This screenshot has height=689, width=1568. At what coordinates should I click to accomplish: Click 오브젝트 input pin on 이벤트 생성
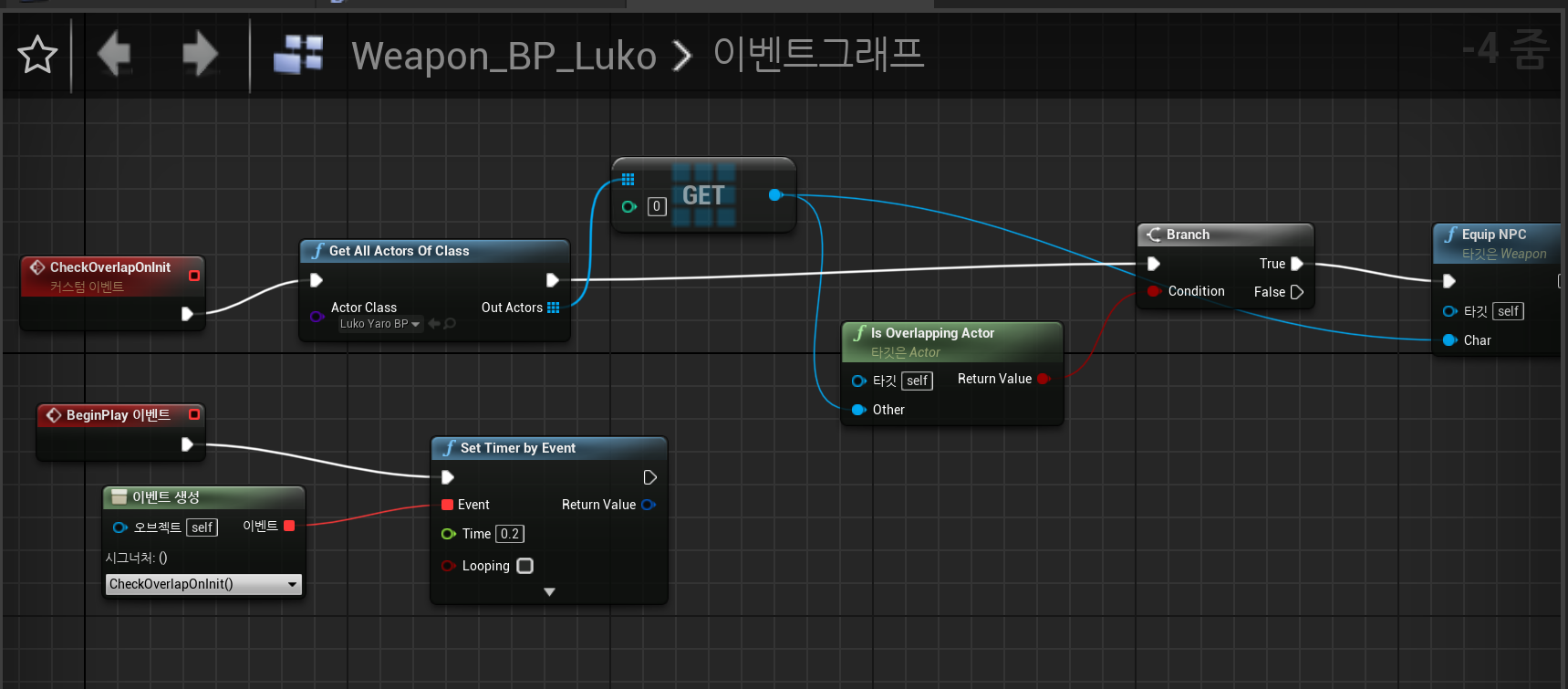pos(119,527)
